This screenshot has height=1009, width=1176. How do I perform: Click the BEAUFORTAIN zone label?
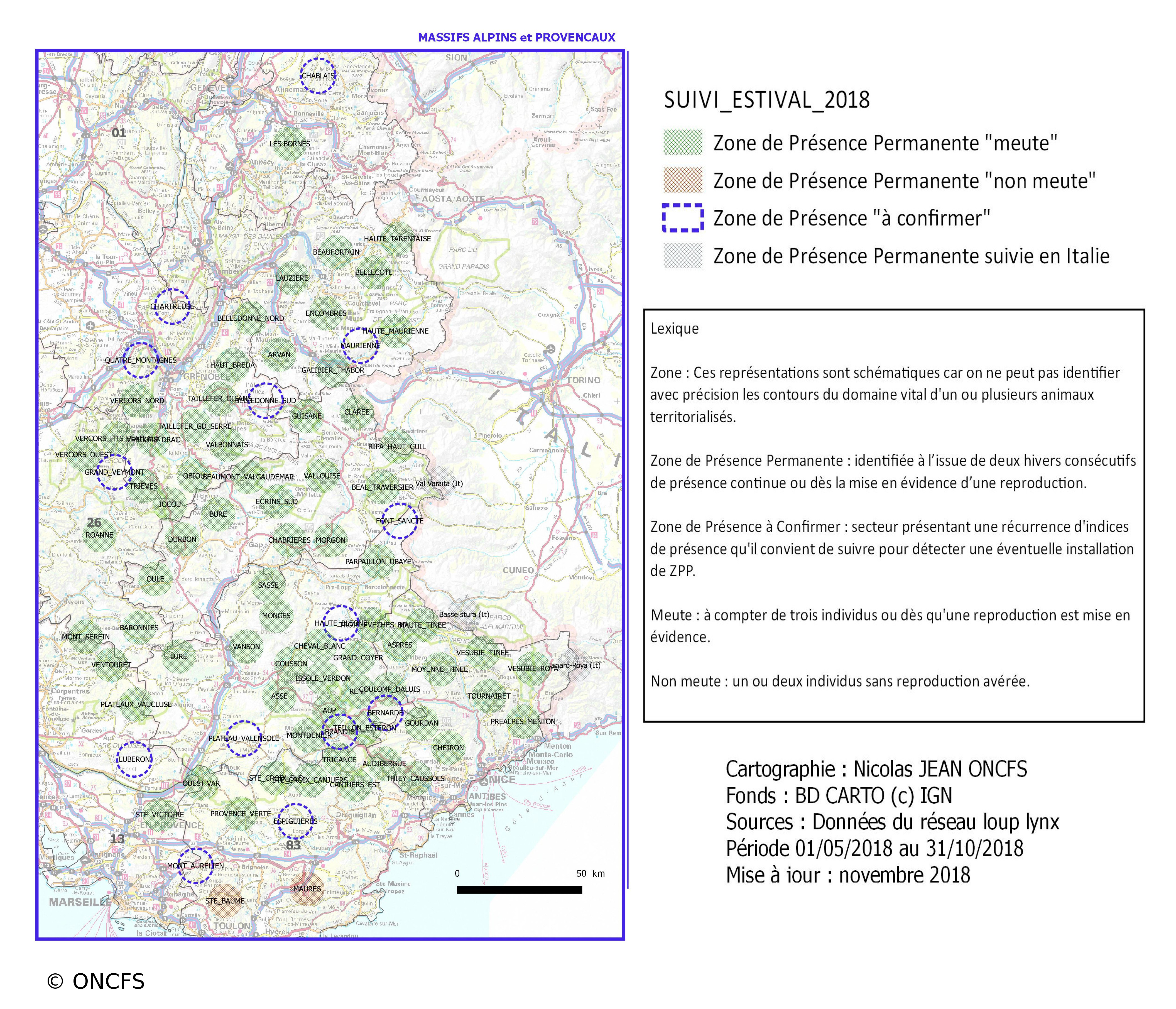click(x=336, y=252)
